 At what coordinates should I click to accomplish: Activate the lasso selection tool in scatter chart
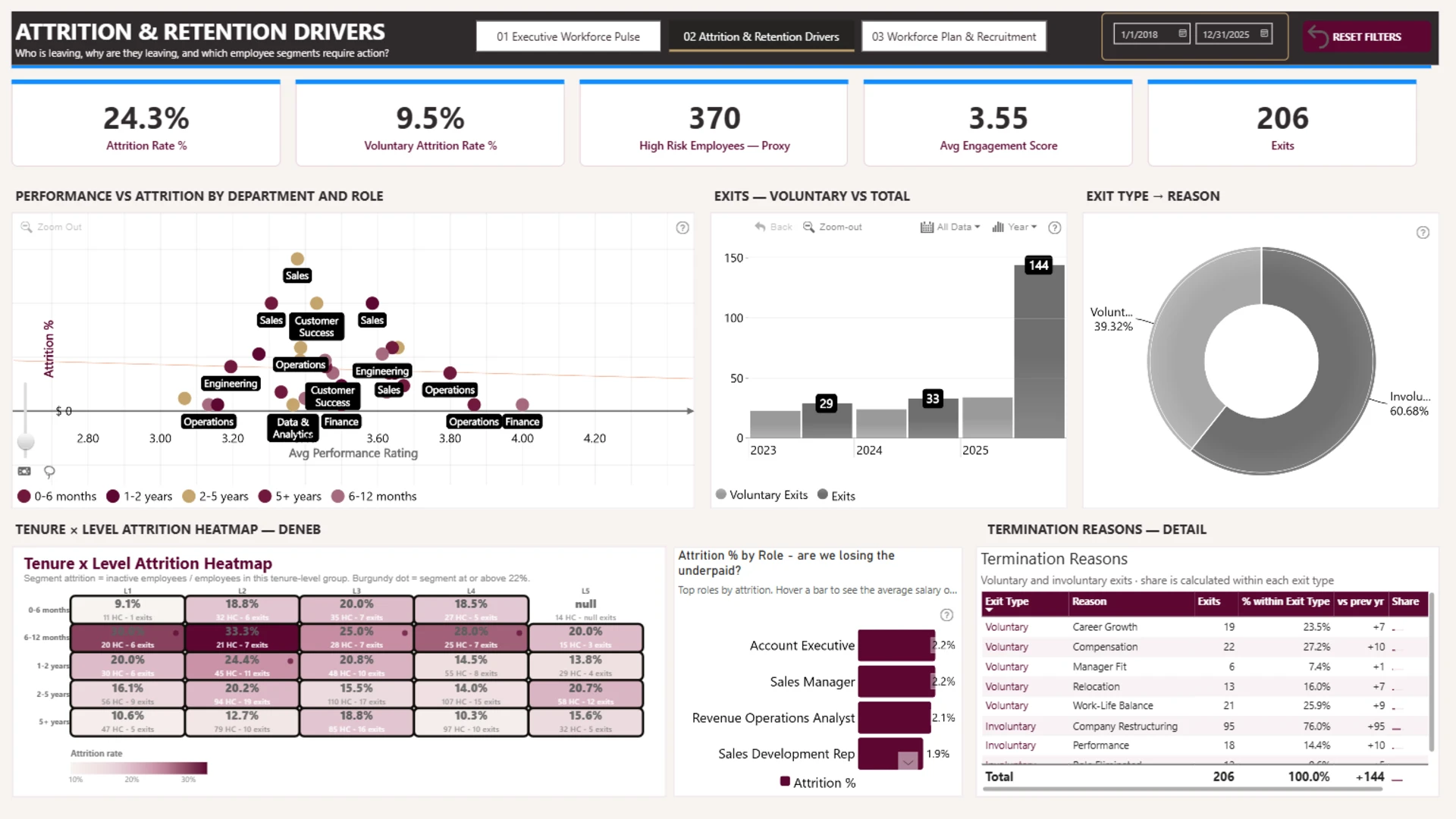(49, 472)
